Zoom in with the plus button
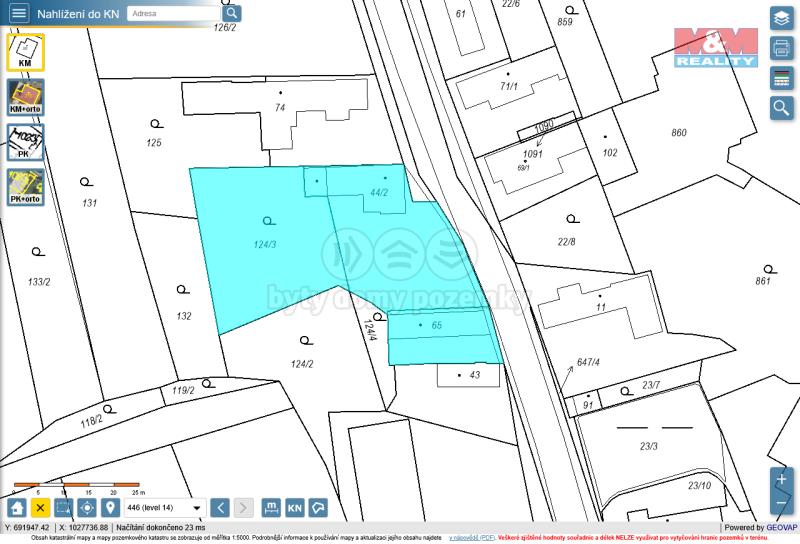800x544 pixels. (x=781, y=480)
